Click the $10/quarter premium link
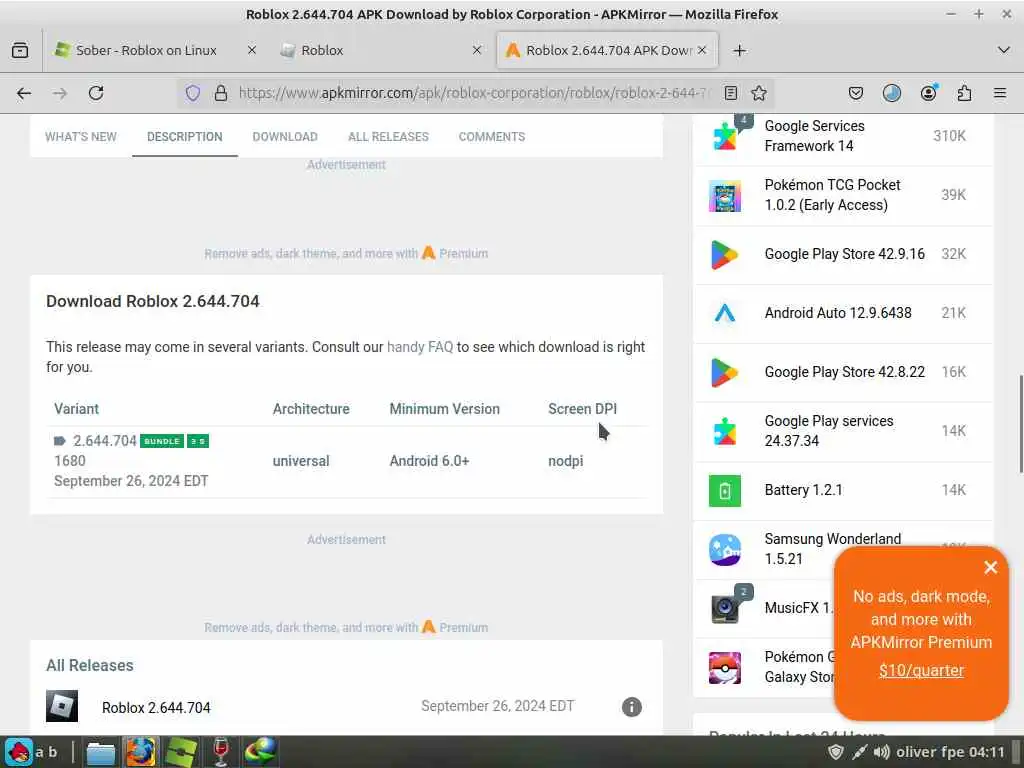This screenshot has height=768, width=1024. pyautogui.click(x=921, y=670)
